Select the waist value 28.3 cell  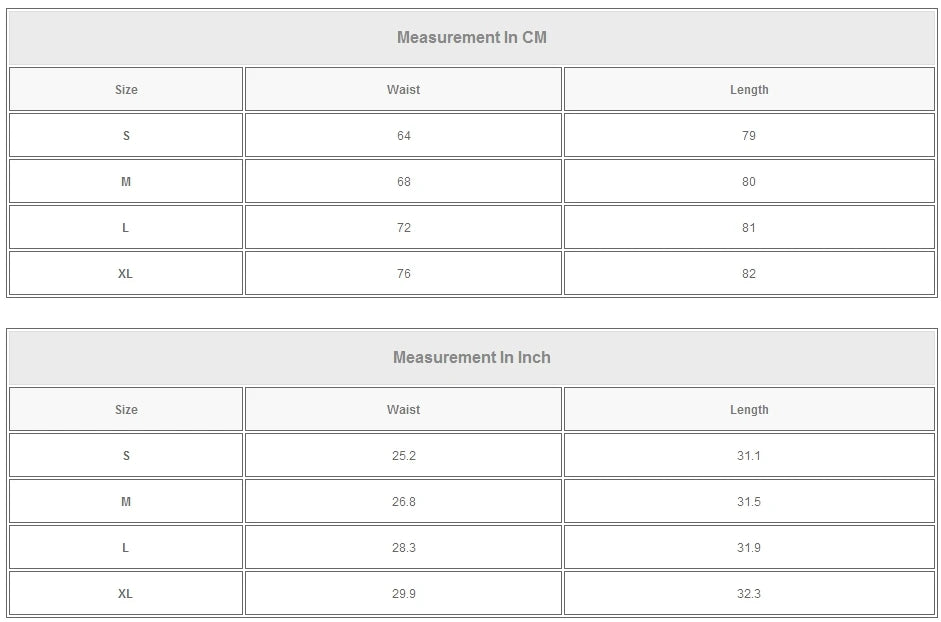click(403, 548)
